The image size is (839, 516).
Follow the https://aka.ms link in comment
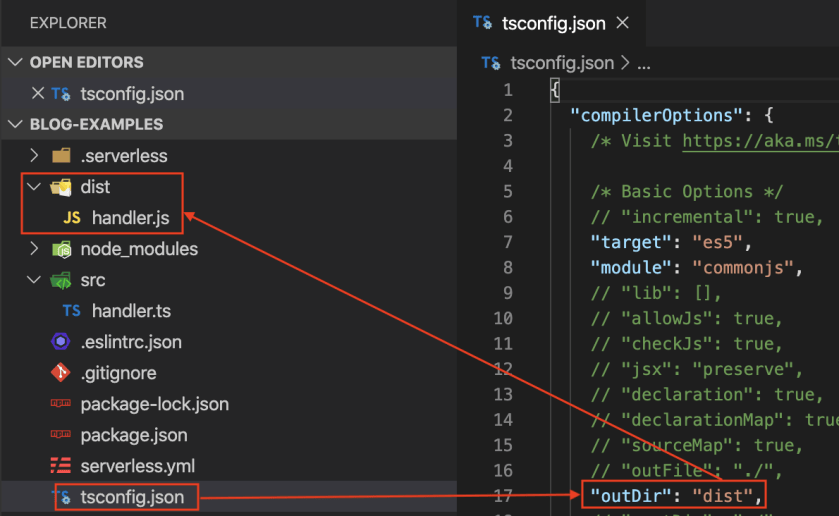coord(760,141)
